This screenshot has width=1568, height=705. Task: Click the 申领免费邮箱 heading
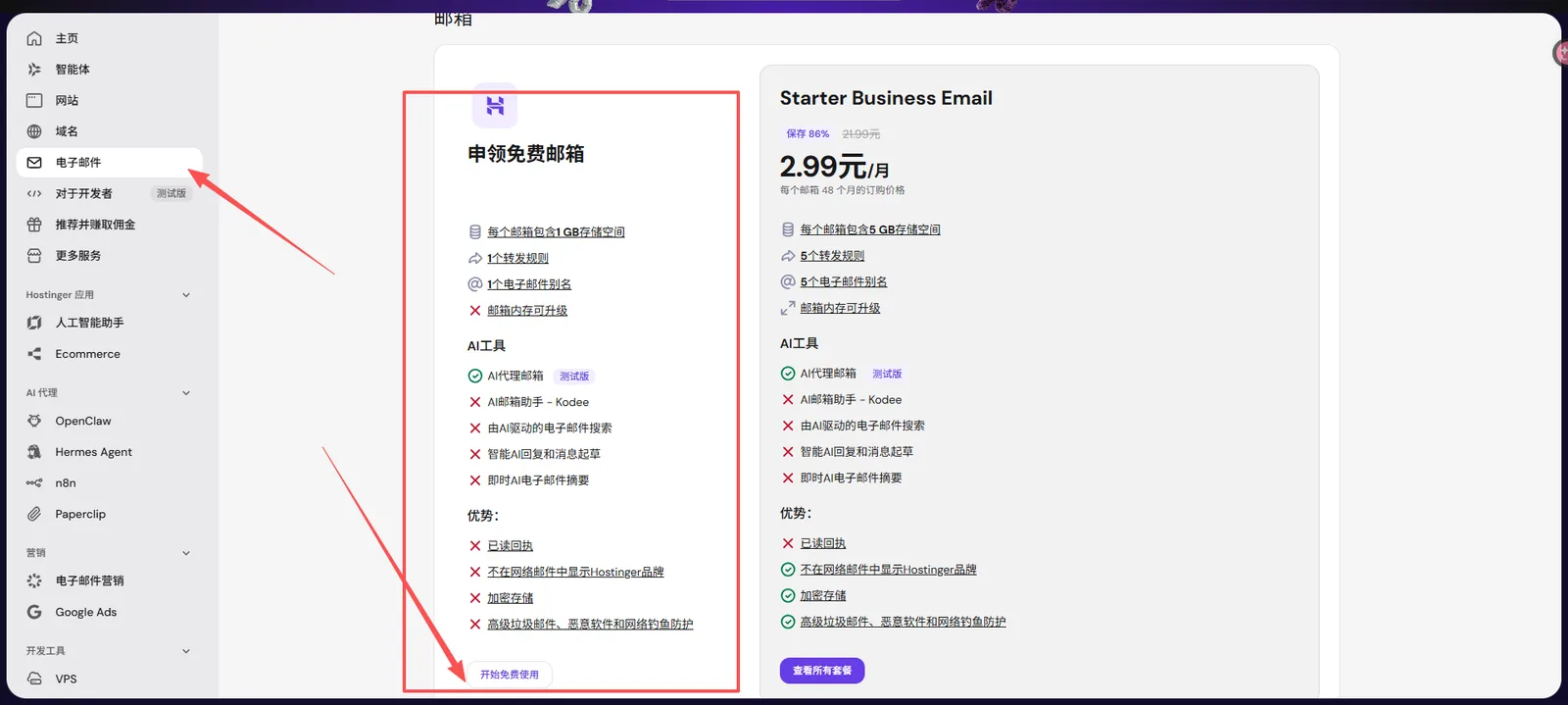526,154
